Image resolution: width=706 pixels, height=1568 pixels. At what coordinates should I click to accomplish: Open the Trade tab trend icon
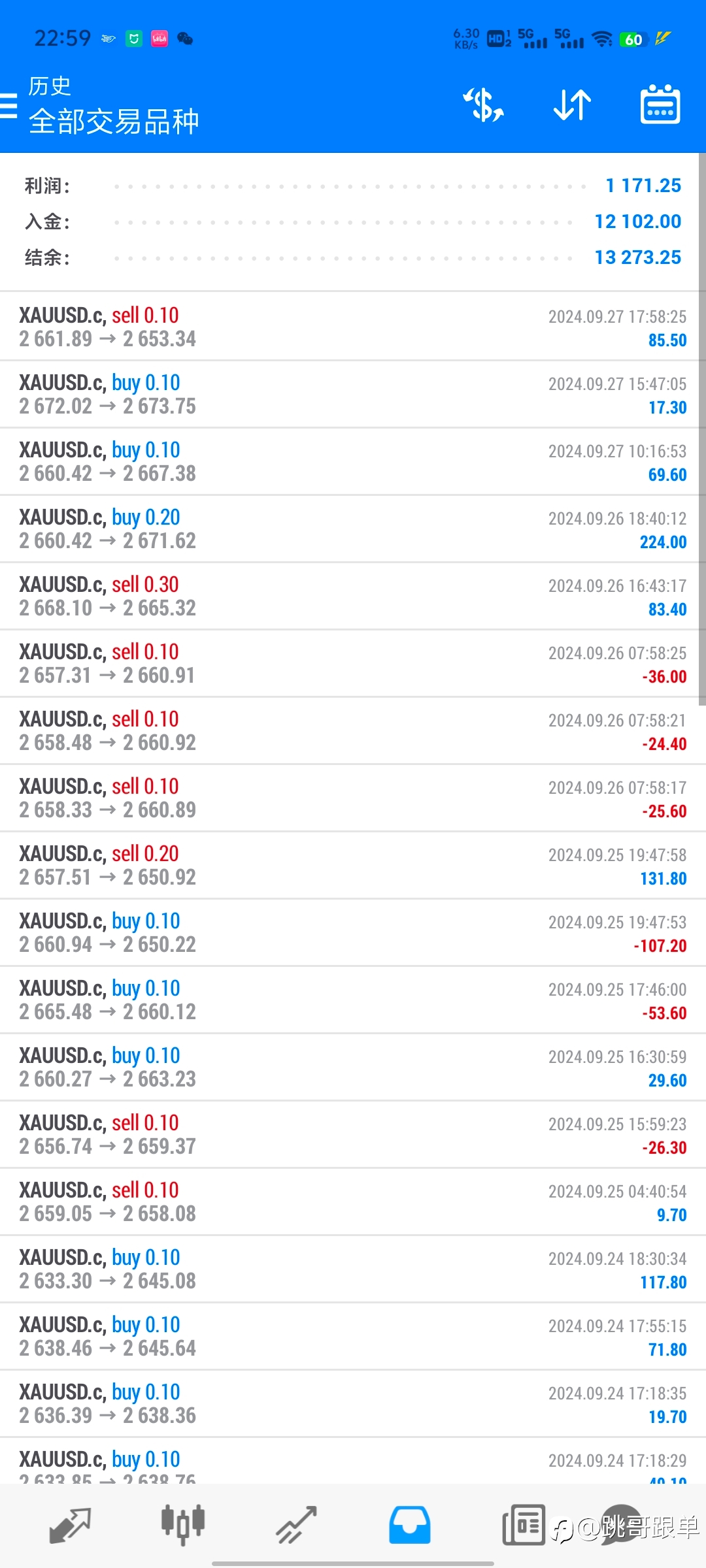(x=296, y=1526)
